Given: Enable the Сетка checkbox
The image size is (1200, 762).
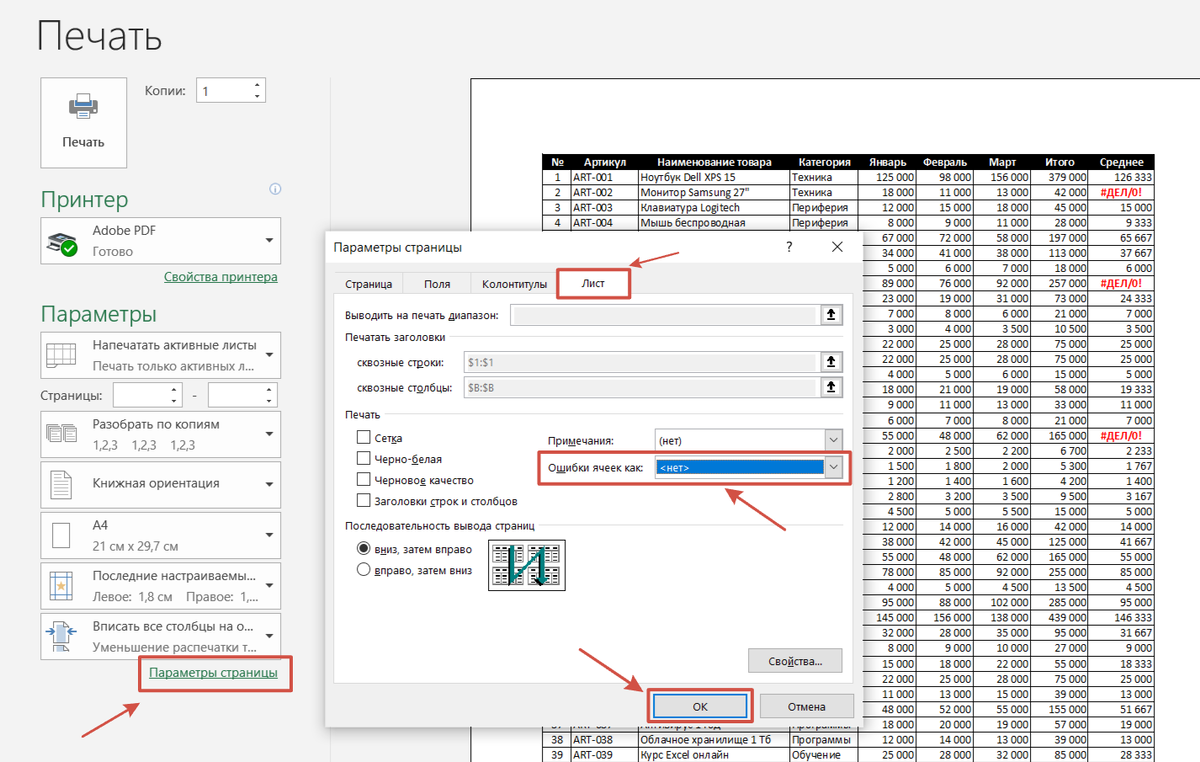Looking at the screenshot, I should coord(364,438).
